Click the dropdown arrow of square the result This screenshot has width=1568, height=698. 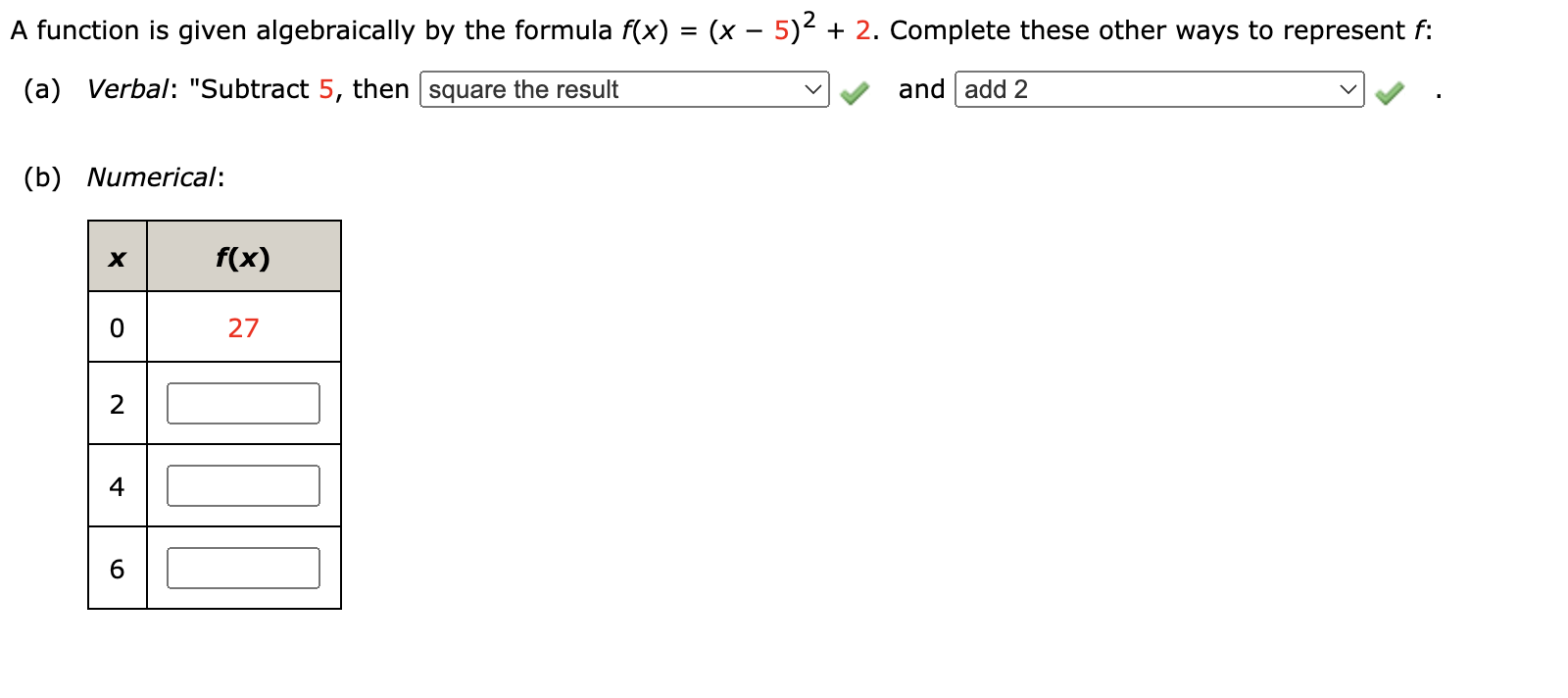coord(812,90)
